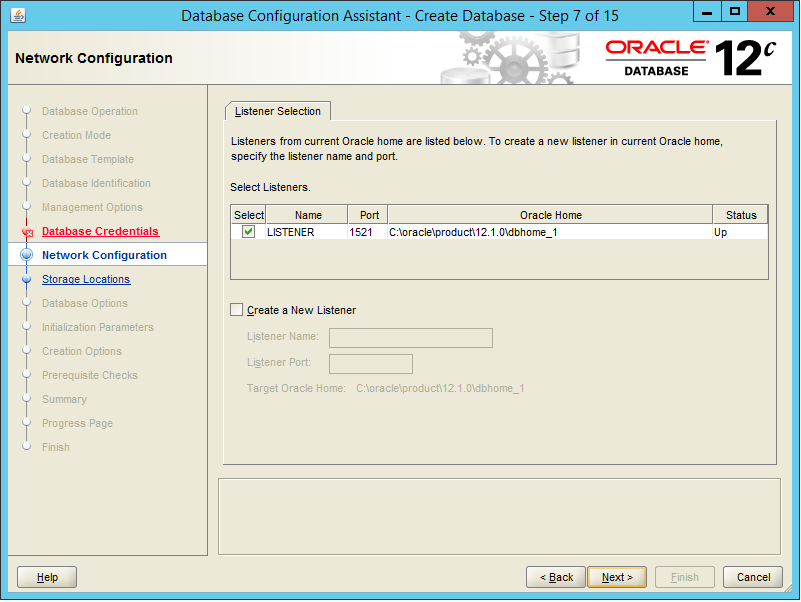Click the Java application icon in title bar
801x602 pixels.
coord(18,15)
